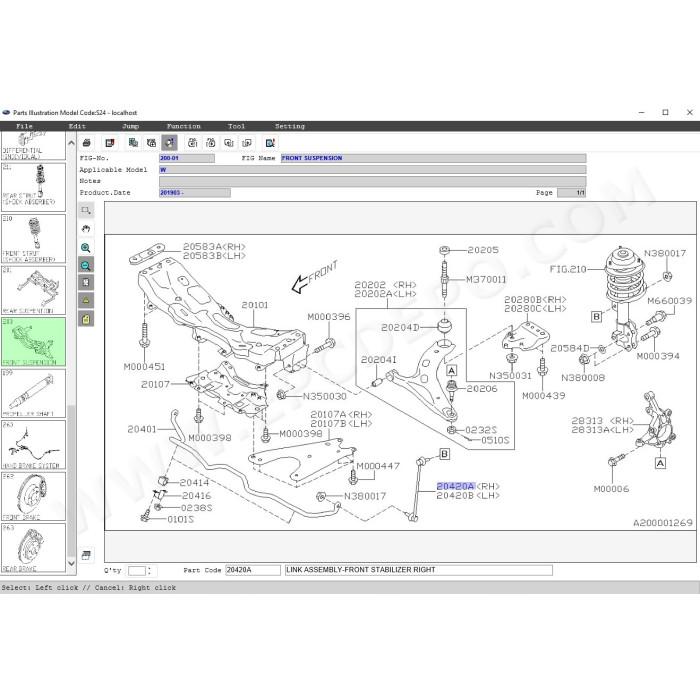Select highlighted part label 20420A in diagram
The height and width of the screenshot is (700, 700).
pos(455,486)
